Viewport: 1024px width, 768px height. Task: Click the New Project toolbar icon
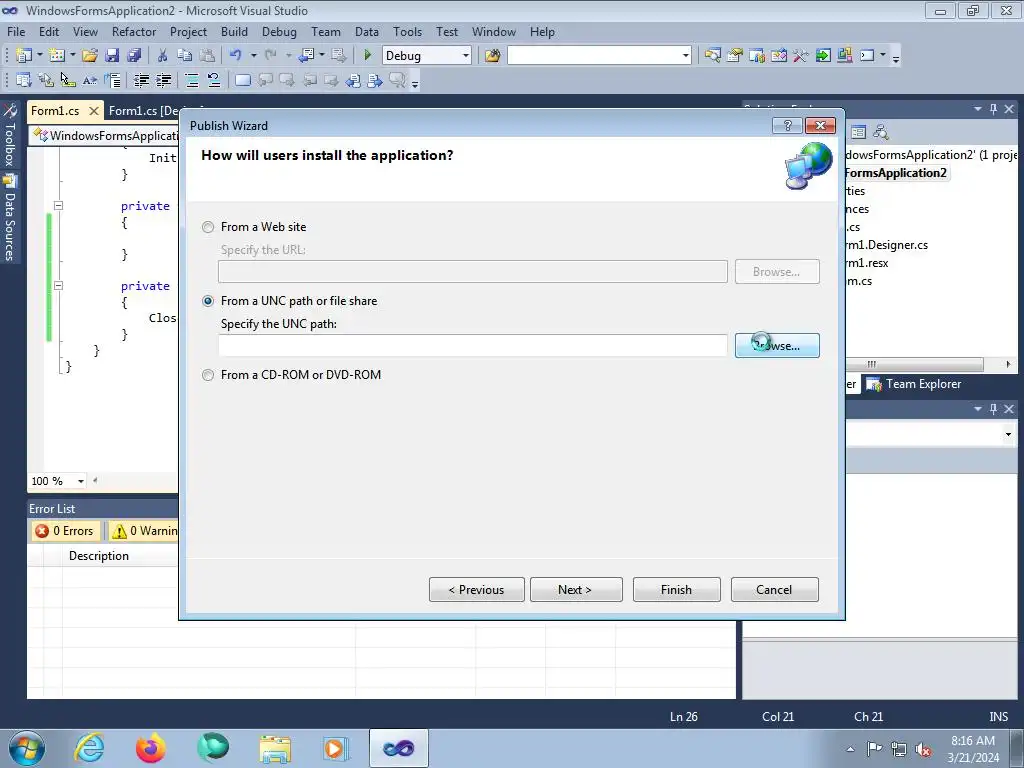(x=24, y=56)
